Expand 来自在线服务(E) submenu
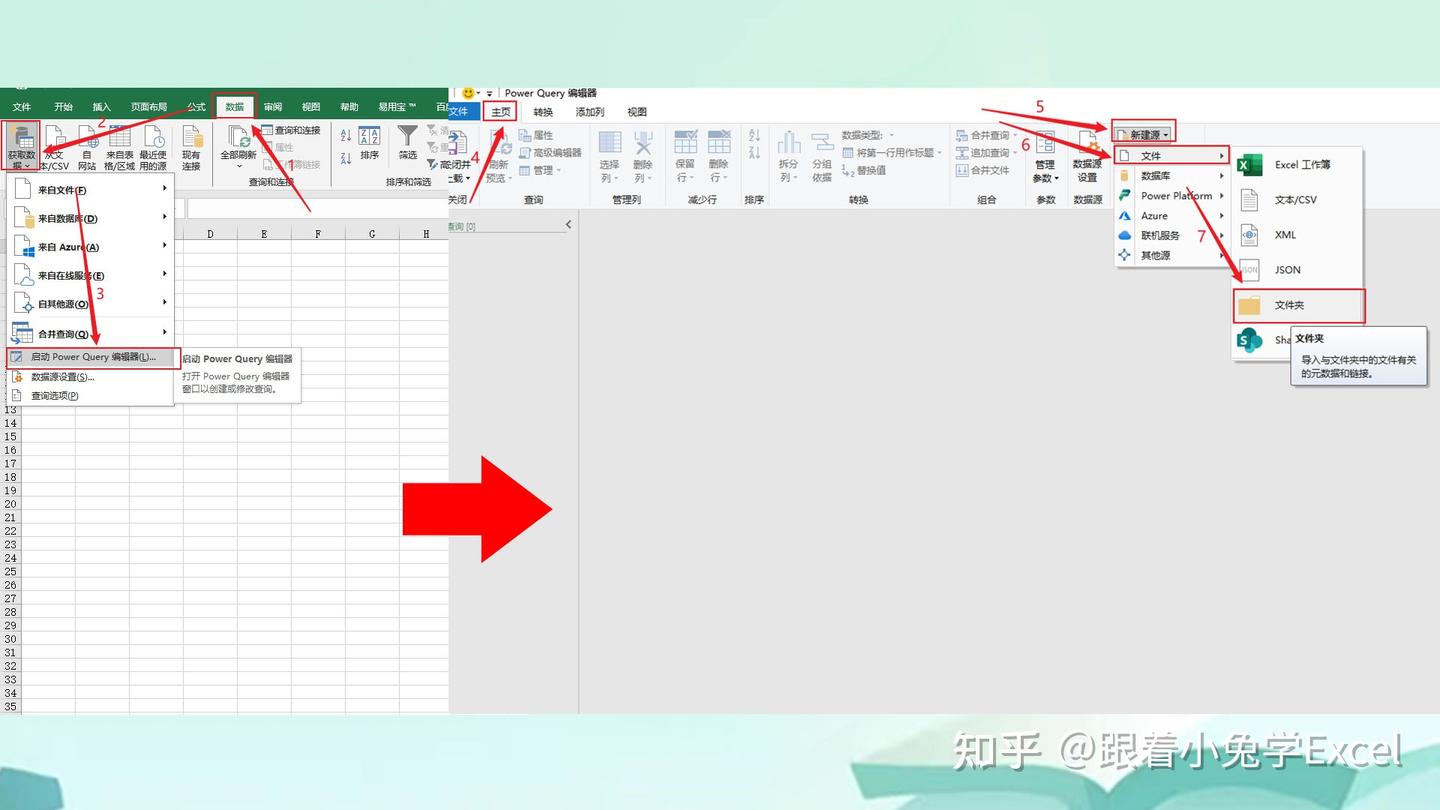 tap(91, 275)
